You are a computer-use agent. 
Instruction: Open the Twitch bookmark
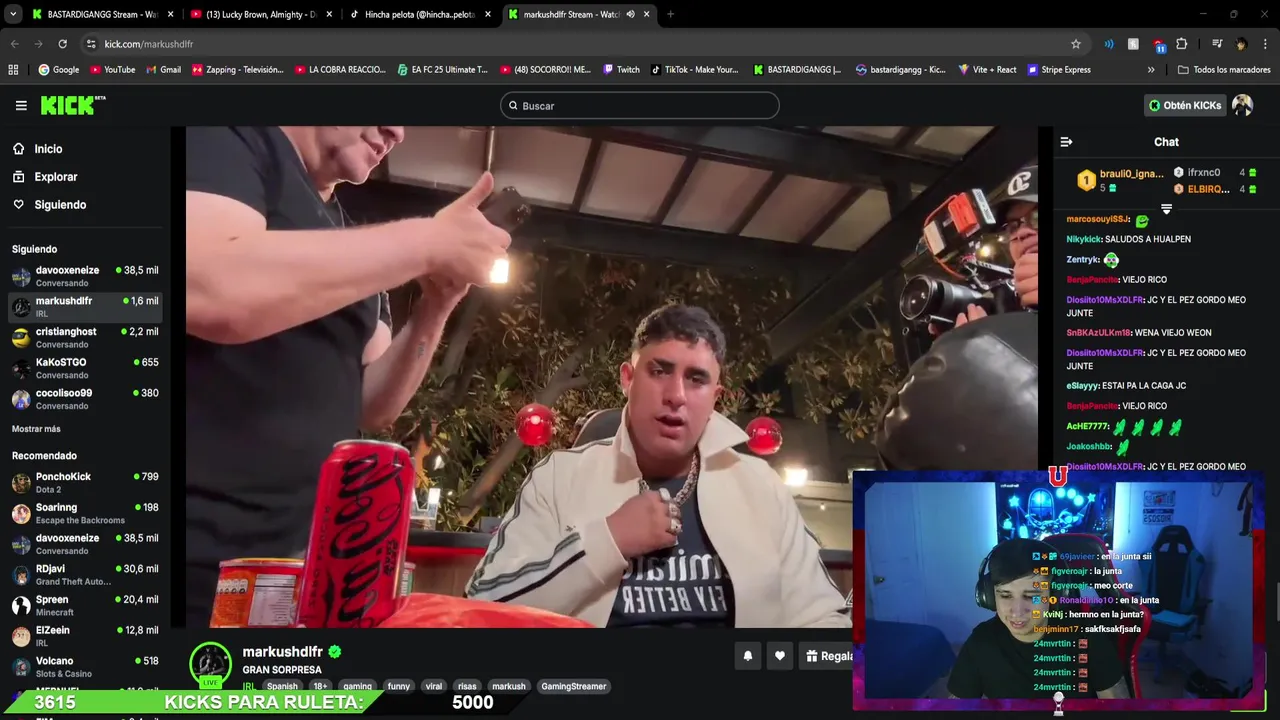[621, 70]
